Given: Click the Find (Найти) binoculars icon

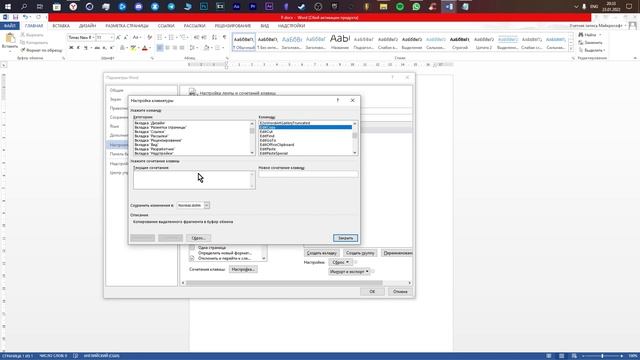Looking at the screenshot, I should click(581, 35).
